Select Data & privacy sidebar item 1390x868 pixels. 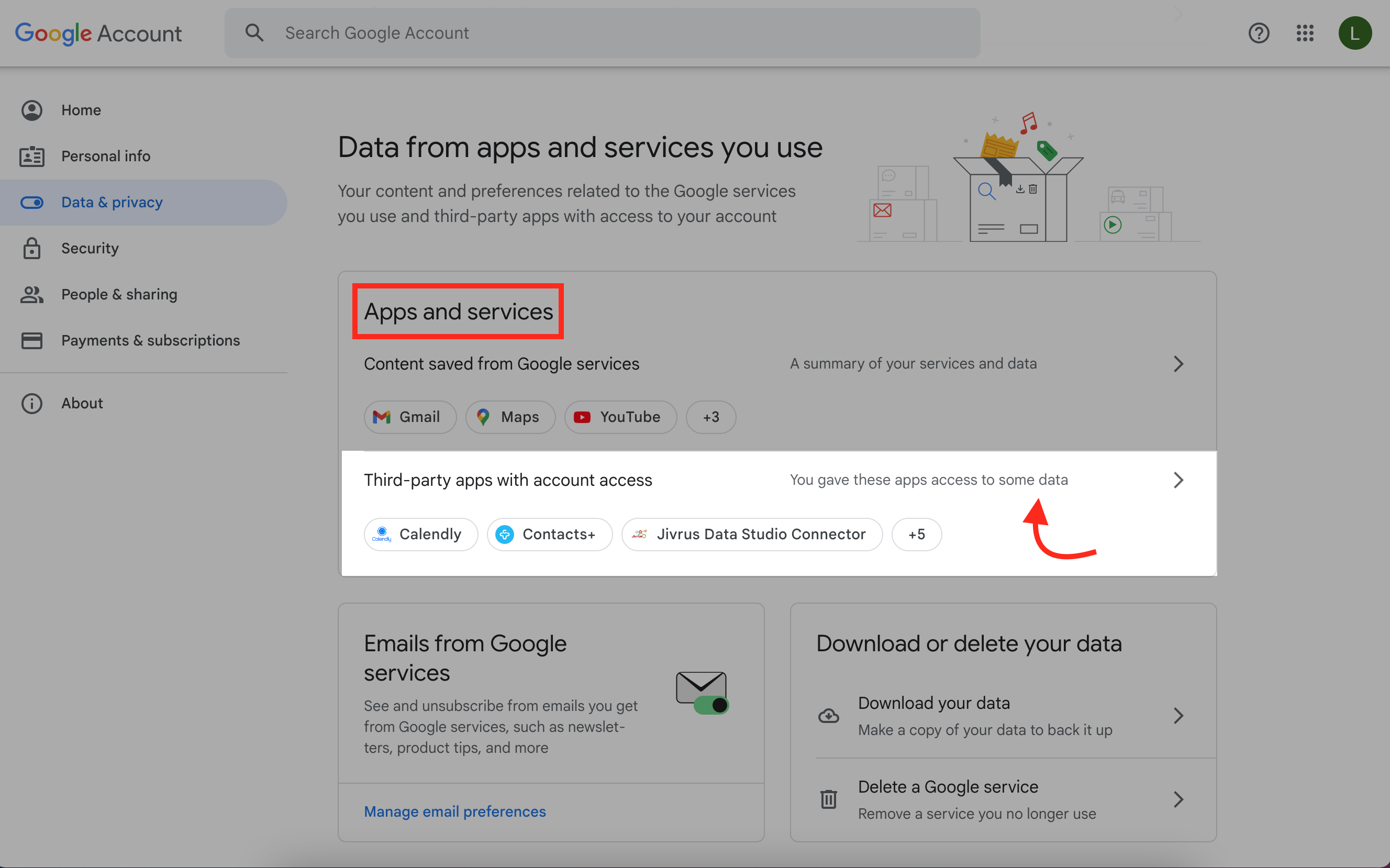pos(143,202)
